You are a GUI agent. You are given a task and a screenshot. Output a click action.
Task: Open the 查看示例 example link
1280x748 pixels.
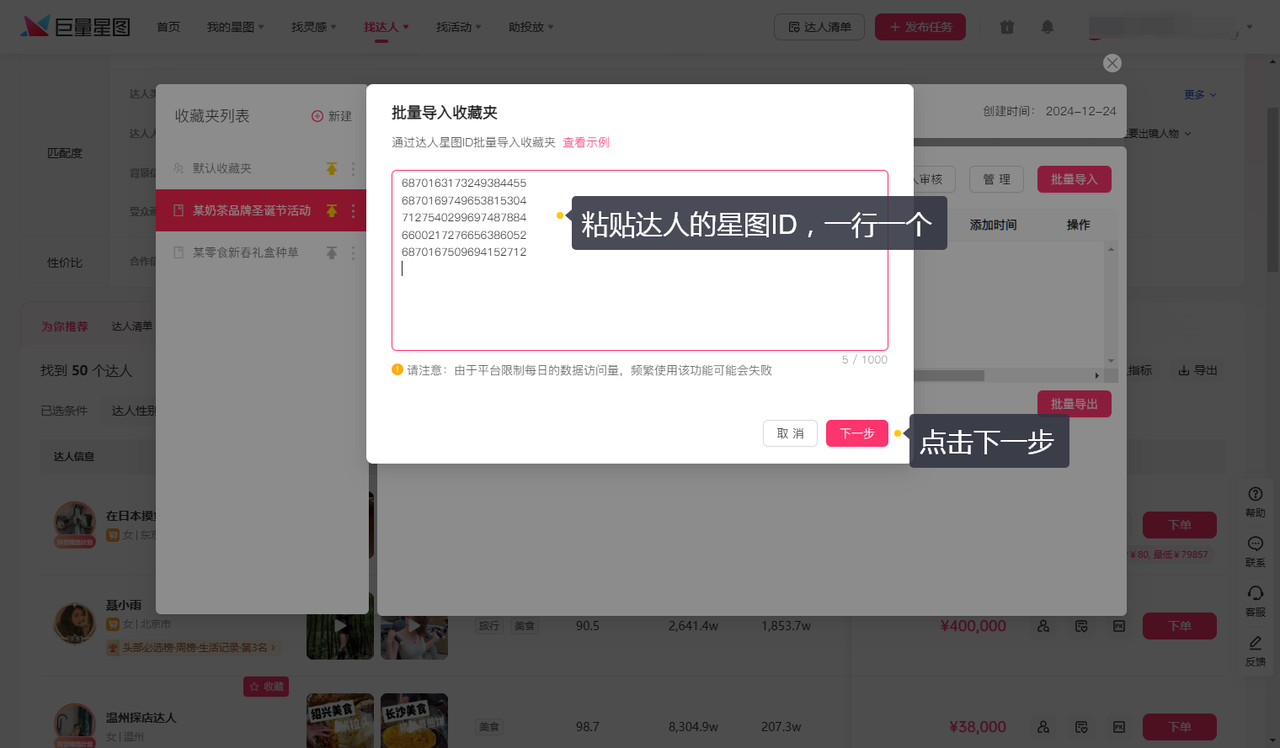[585, 142]
